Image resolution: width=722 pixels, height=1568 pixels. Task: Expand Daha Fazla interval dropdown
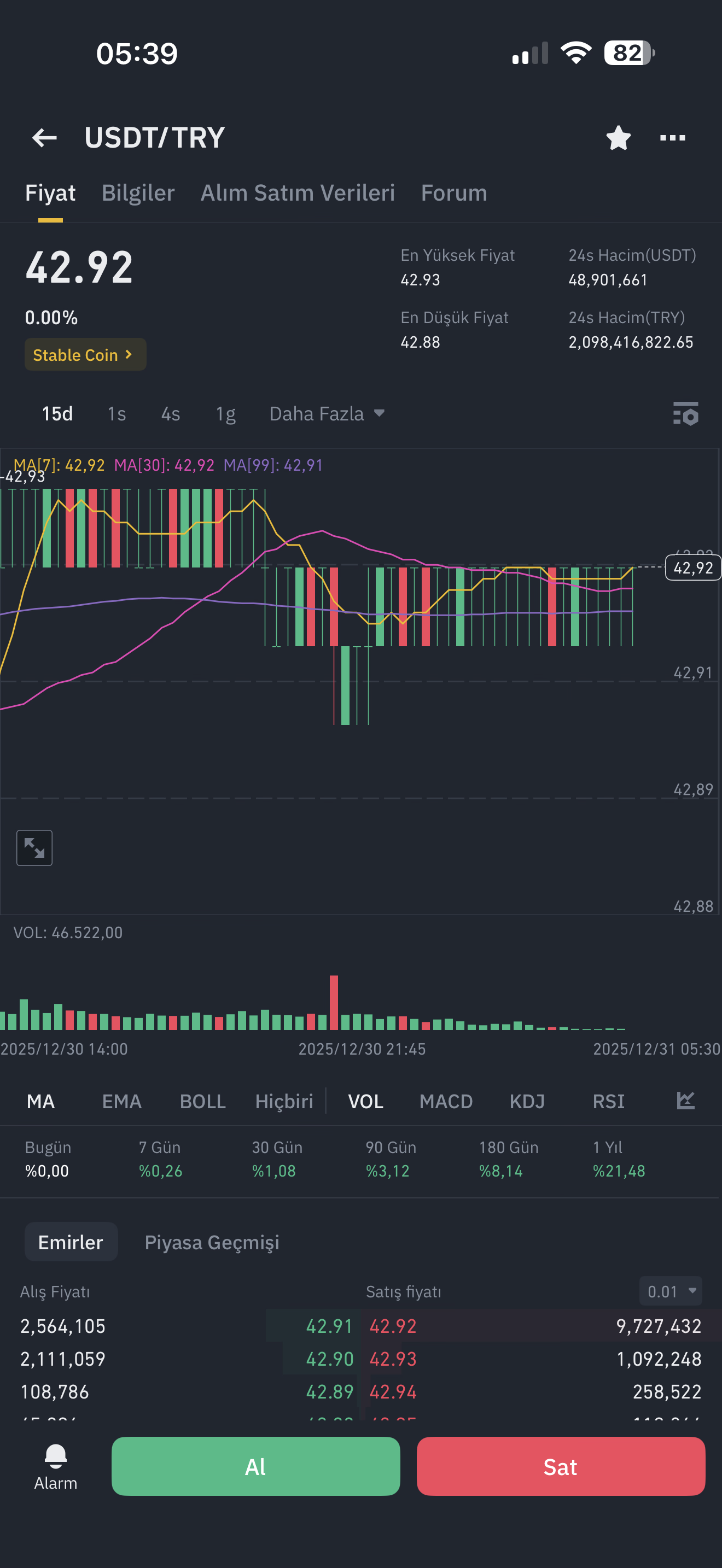pyautogui.click(x=327, y=414)
